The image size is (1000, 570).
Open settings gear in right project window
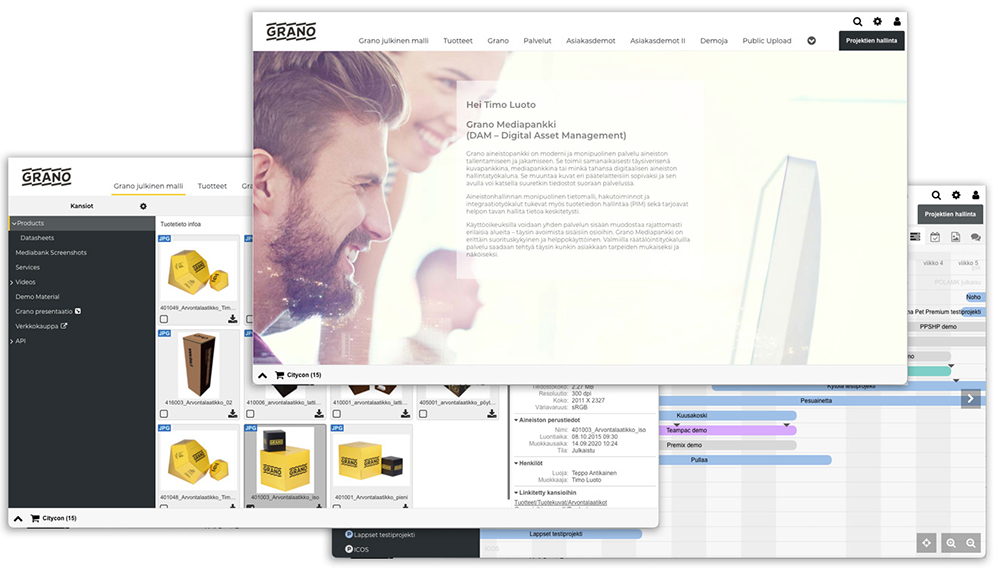coord(956,196)
